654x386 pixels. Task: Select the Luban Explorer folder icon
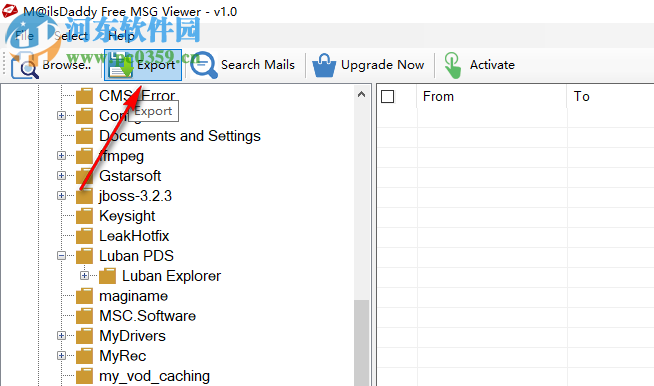[108, 276]
